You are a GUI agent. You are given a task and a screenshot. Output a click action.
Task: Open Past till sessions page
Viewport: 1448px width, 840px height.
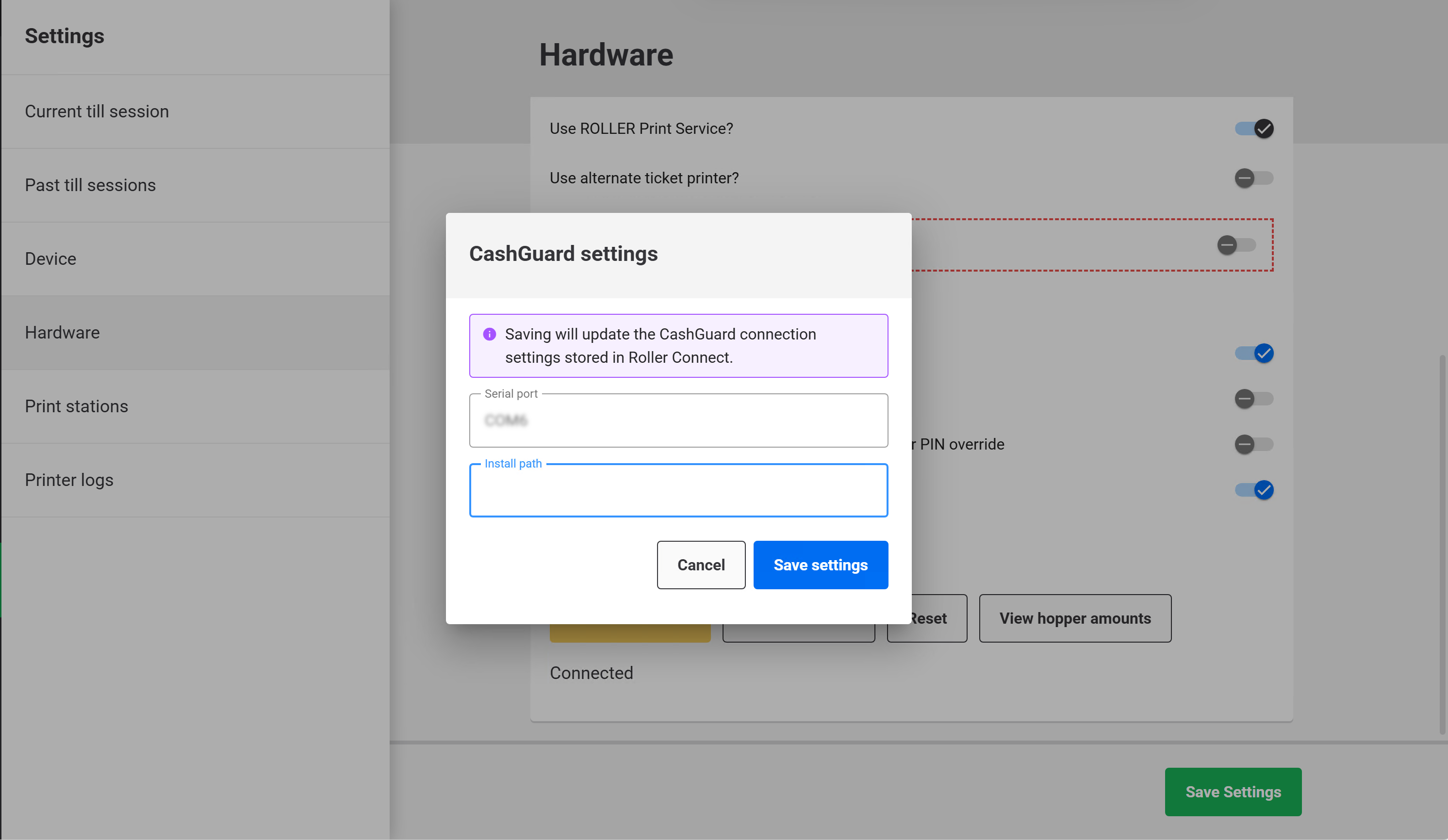[x=196, y=185]
